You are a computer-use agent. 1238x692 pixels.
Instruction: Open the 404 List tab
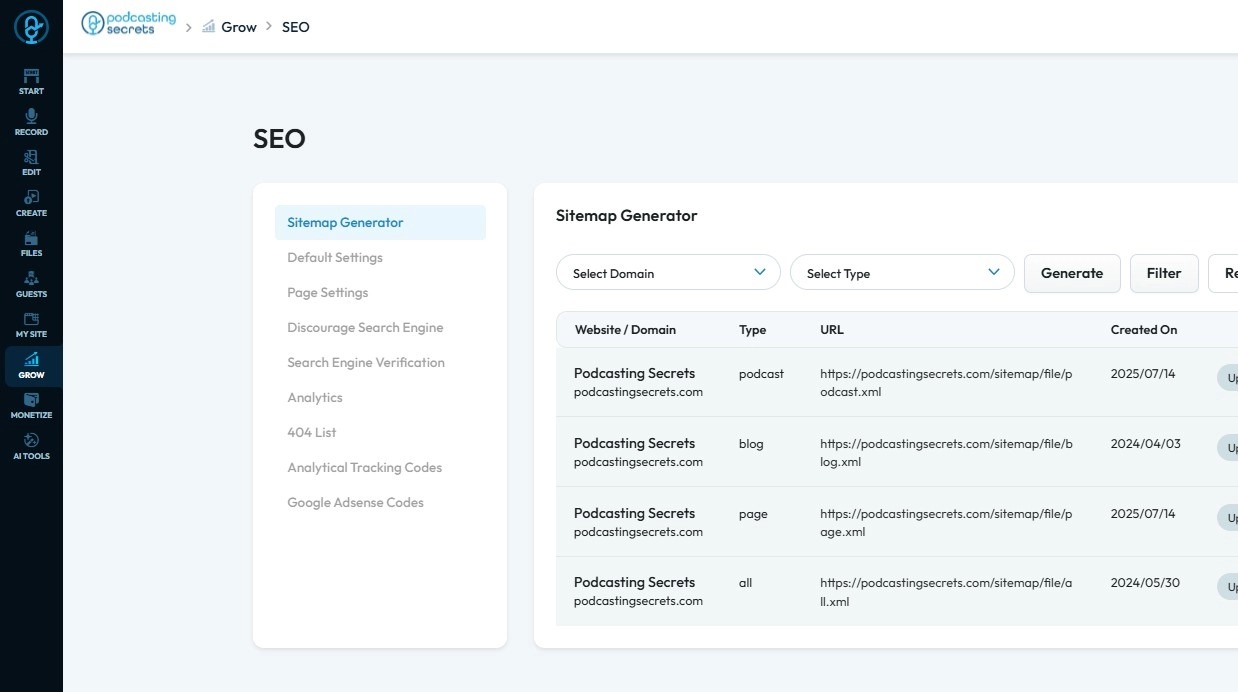[x=312, y=433]
